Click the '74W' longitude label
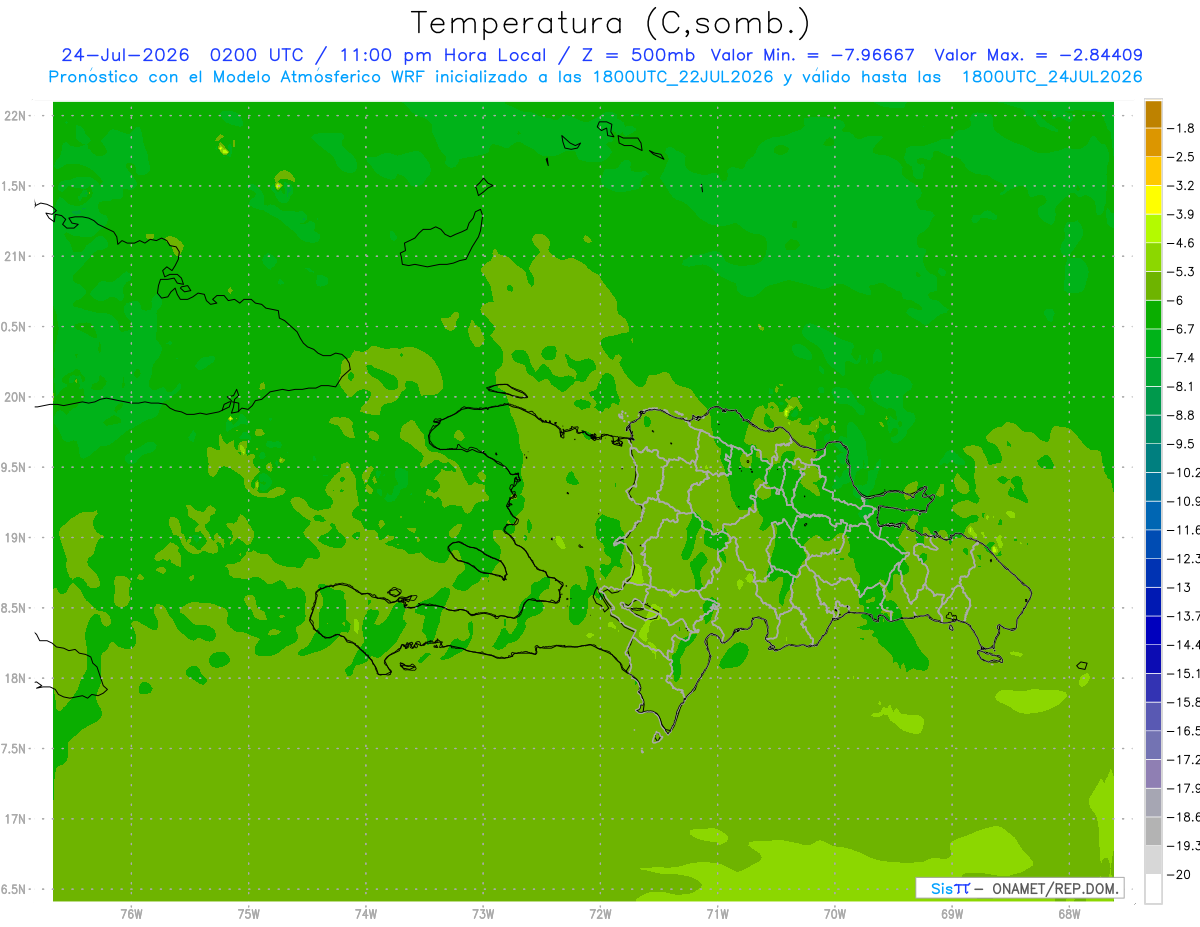The image size is (1200, 927). (x=366, y=914)
